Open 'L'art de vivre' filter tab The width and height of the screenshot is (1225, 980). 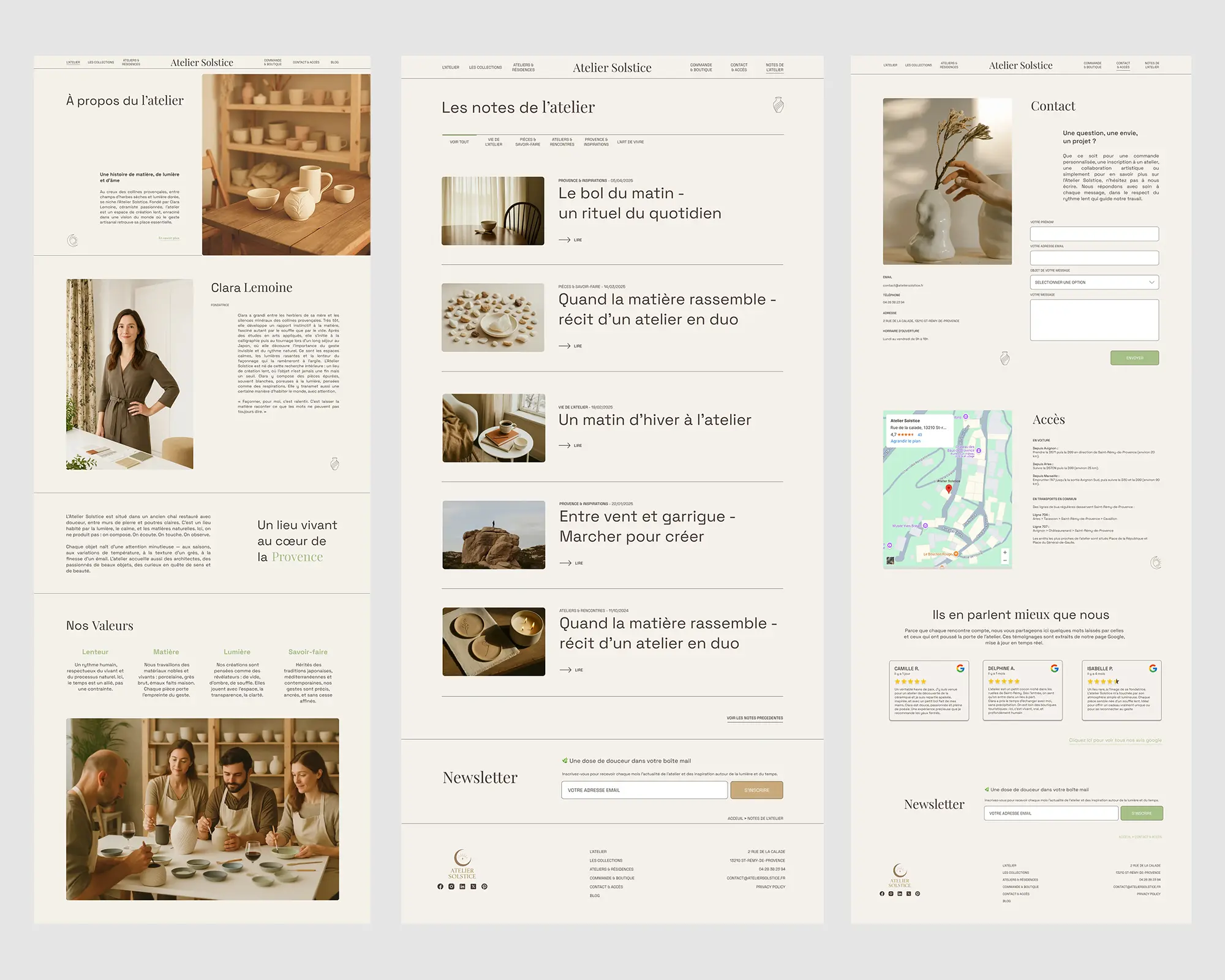pyautogui.click(x=630, y=142)
